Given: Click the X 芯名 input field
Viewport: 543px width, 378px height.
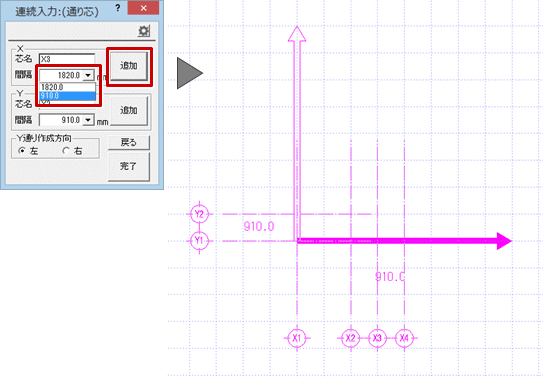Looking at the screenshot, I should [x=67, y=59].
